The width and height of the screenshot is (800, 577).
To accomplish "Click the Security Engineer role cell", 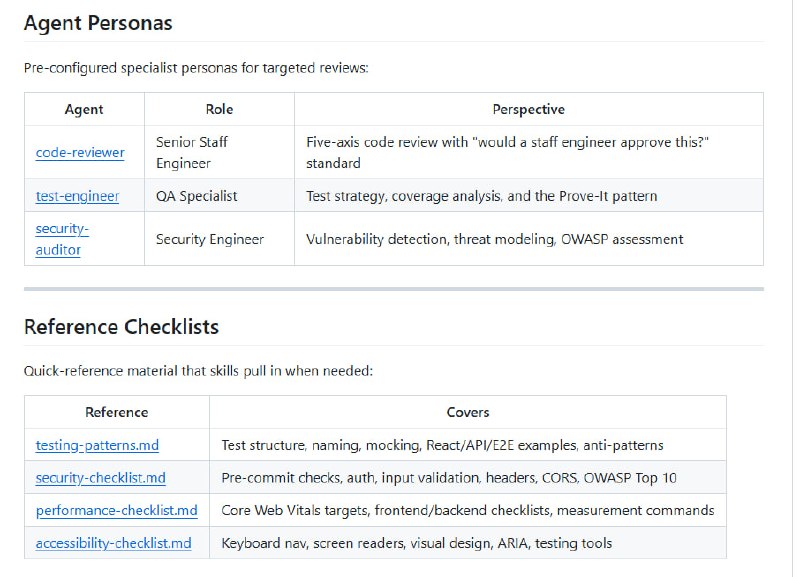I will (x=210, y=239).
